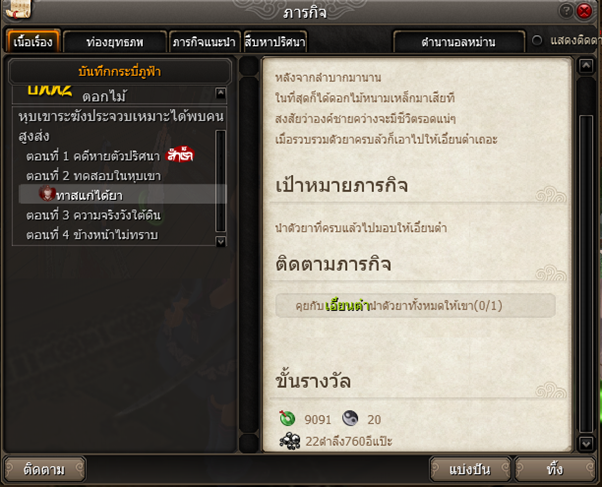Viewport: 602px width, 487px height.
Task: Click the help question mark icon
Action: click(566, 11)
